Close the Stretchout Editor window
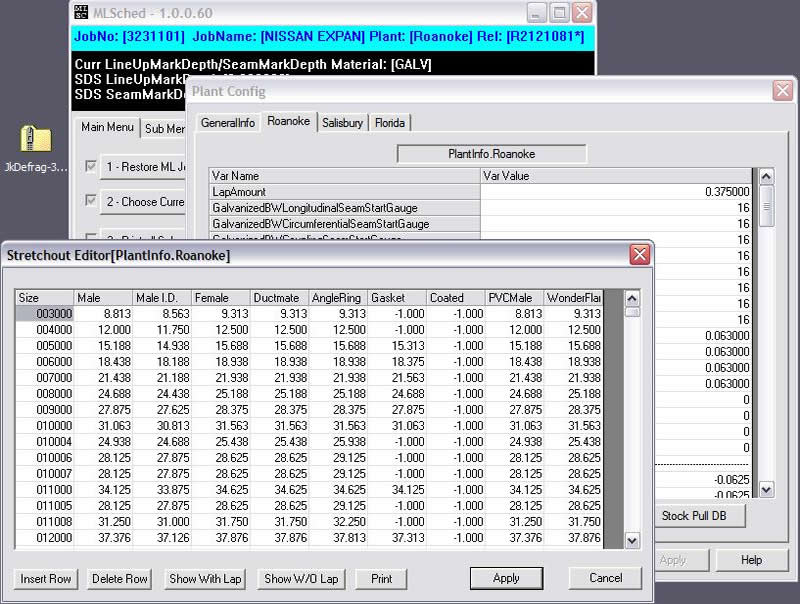The height and width of the screenshot is (604, 800). point(640,255)
